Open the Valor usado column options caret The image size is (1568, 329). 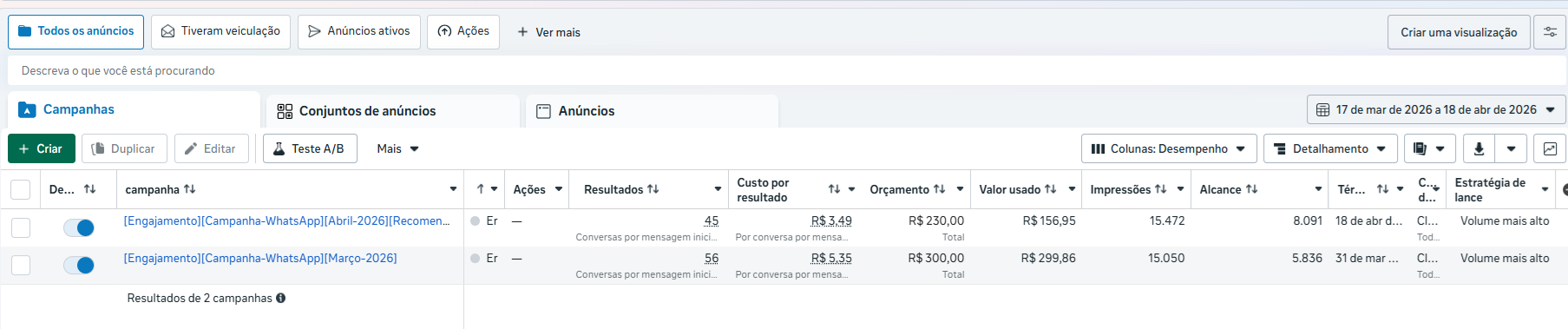(x=1072, y=189)
